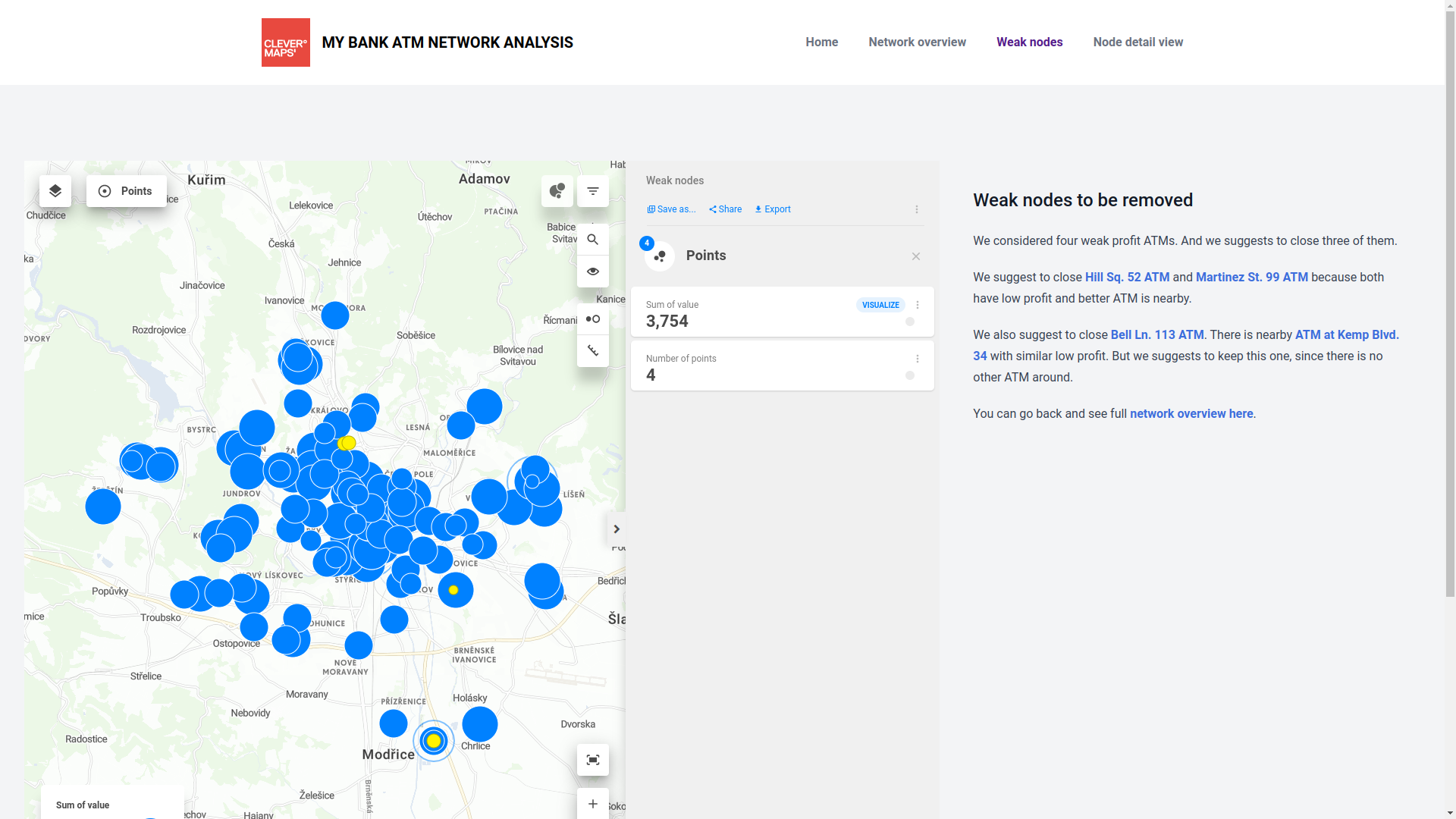
Task: Click the yellow selected point near Modřice
Action: pyautogui.click(x=434, y=741)
